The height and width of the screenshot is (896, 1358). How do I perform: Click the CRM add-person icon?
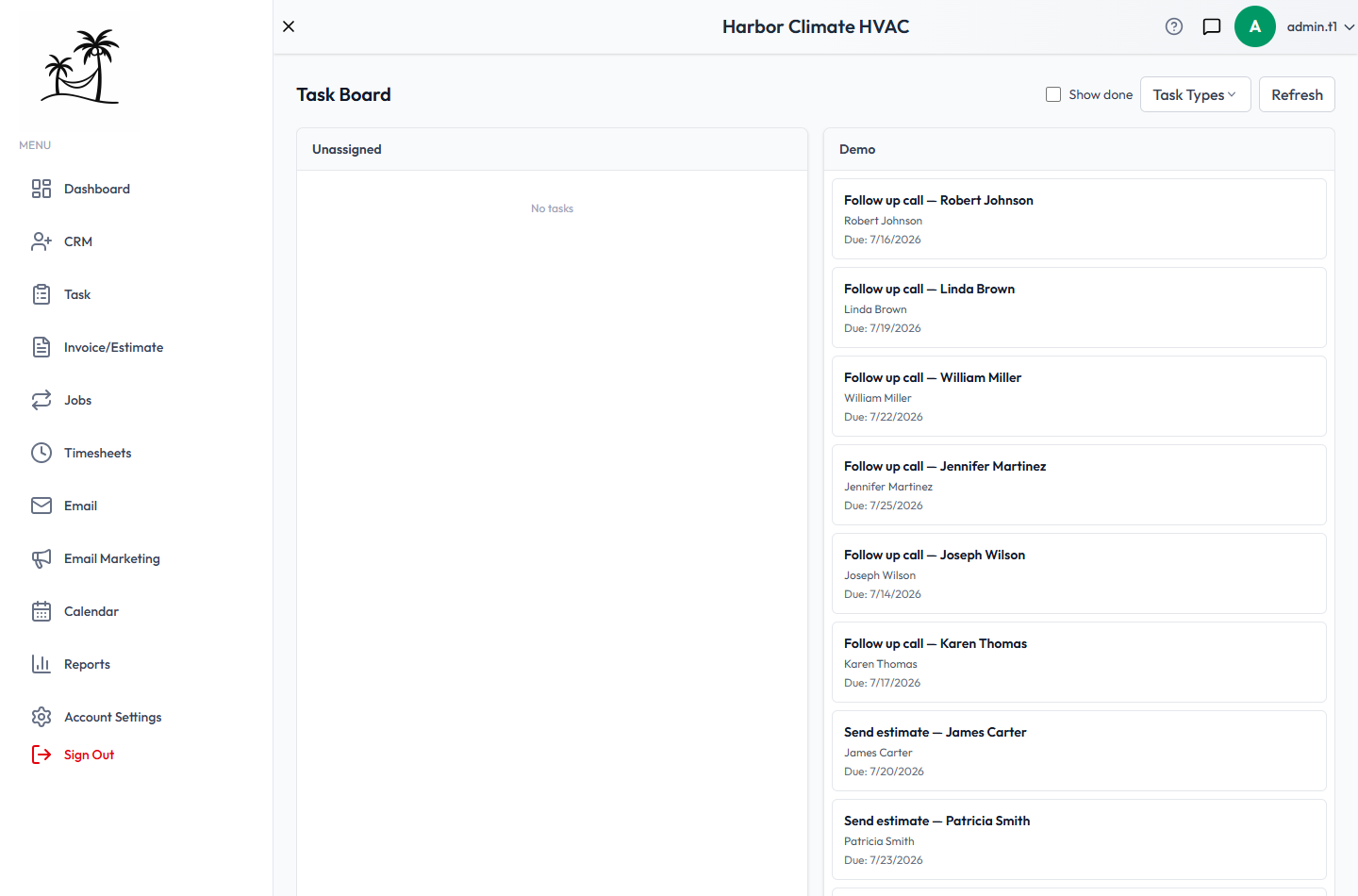pos(41,241)
